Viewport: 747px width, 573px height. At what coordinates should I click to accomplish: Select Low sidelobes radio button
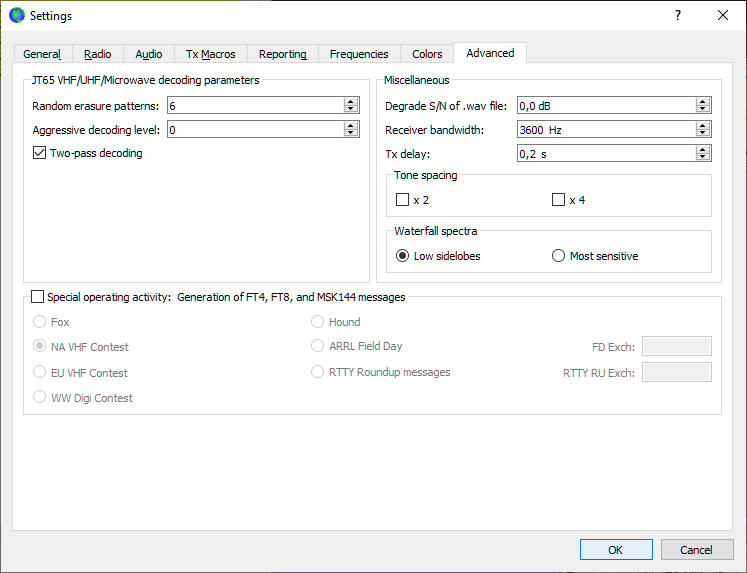point(403,256)
